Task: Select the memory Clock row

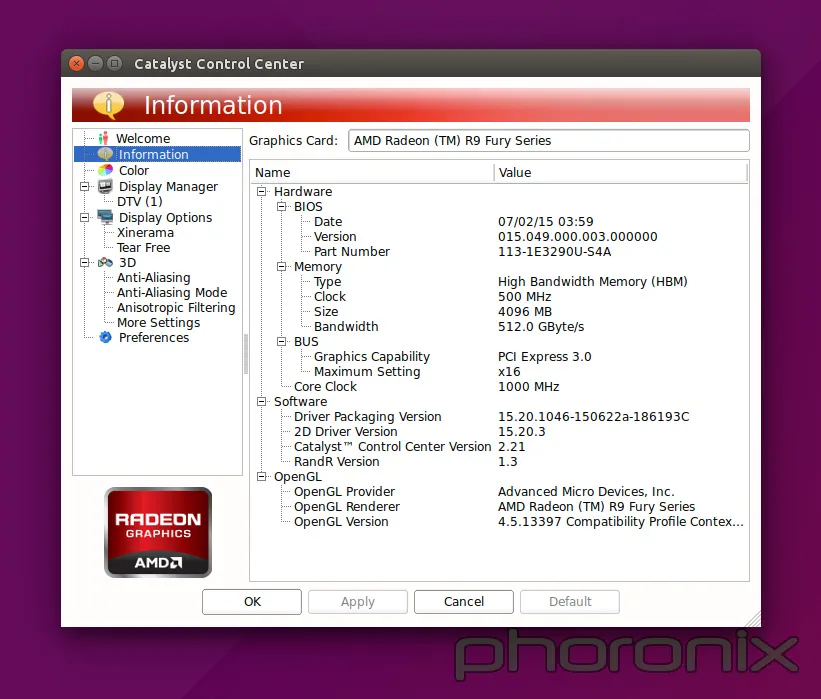Action: tap(500, 296)
